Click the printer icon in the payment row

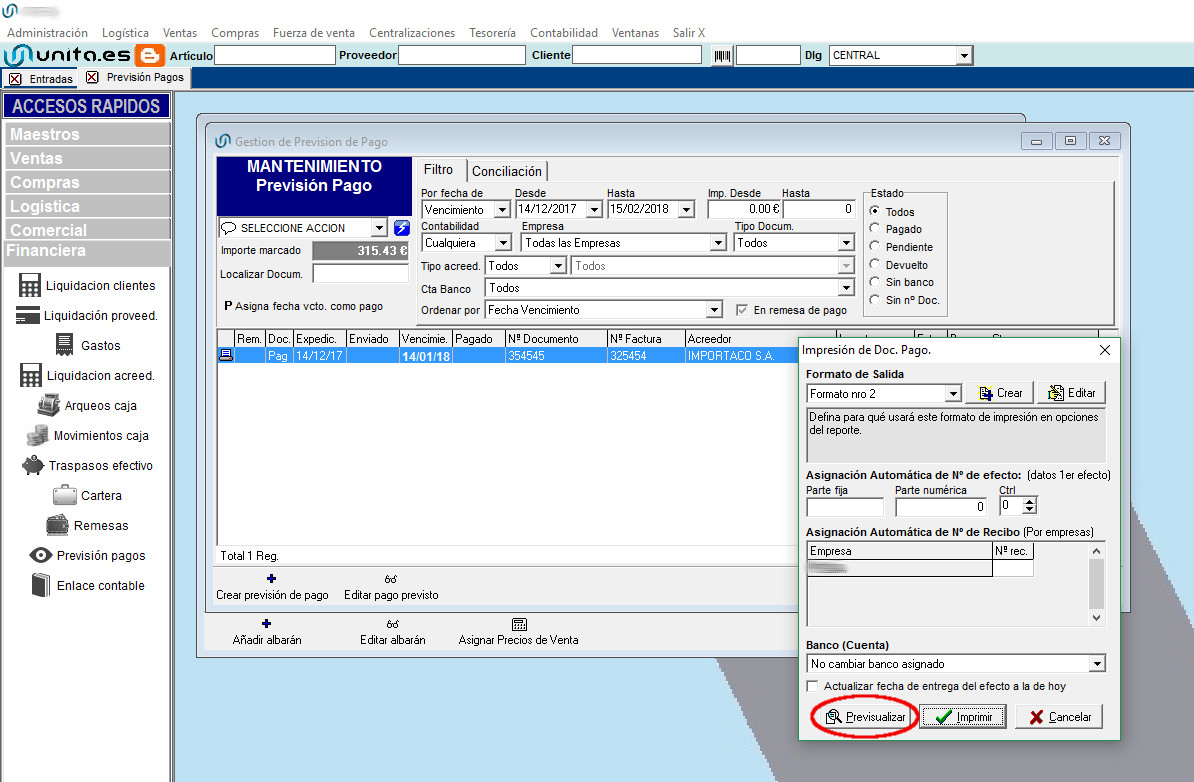[225, 355]
